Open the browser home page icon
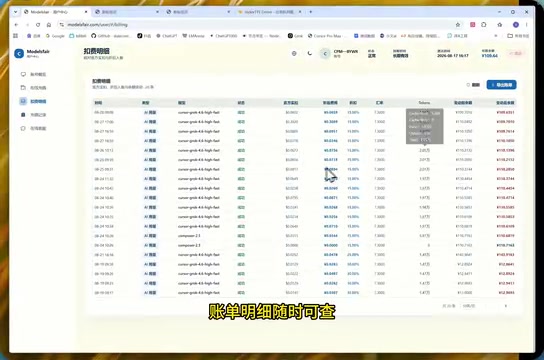This screenshot has width=544, height=360. [x=49, y=25]
